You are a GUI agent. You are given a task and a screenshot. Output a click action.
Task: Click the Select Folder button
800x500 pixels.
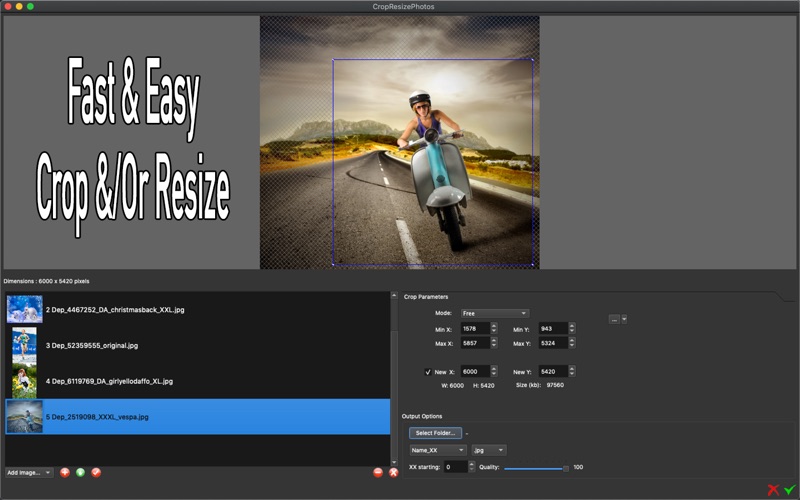[435, 433]
